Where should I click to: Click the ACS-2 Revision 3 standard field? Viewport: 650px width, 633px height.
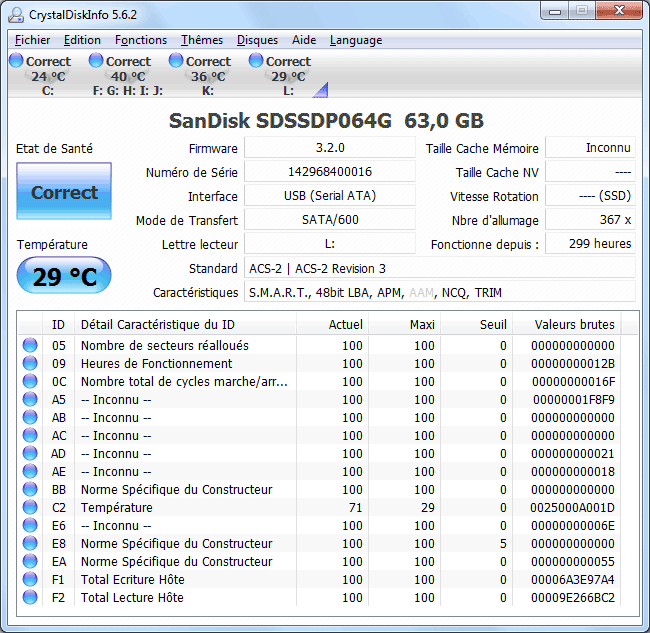440,268
